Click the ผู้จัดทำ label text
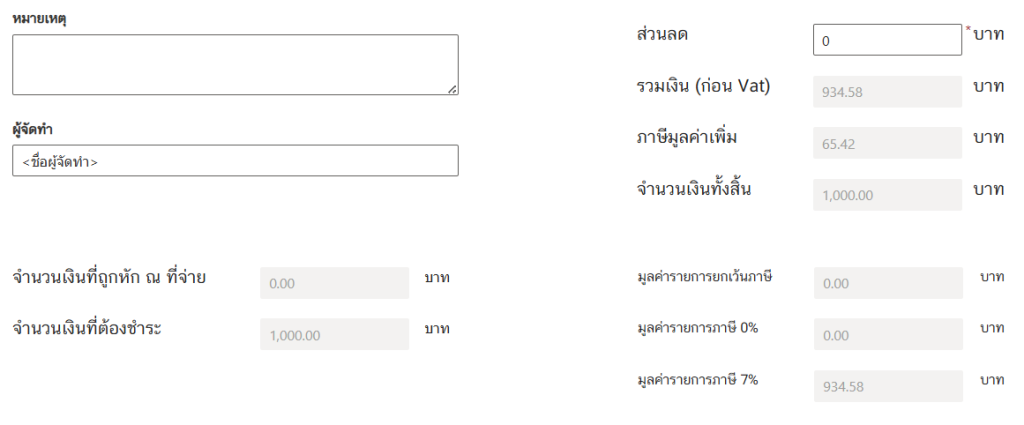 pos(32,129)
